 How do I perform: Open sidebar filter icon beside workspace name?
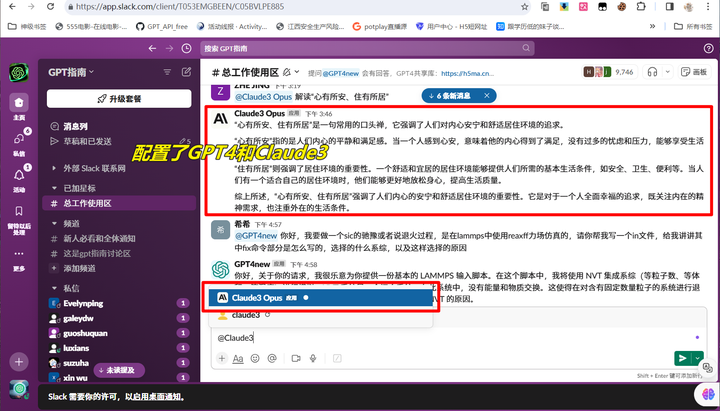(167, 72)
